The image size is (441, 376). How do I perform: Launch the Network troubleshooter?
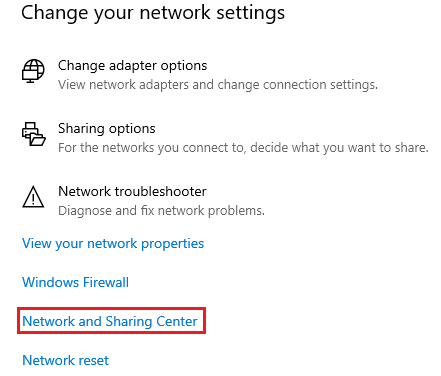[x=132, y=191]
